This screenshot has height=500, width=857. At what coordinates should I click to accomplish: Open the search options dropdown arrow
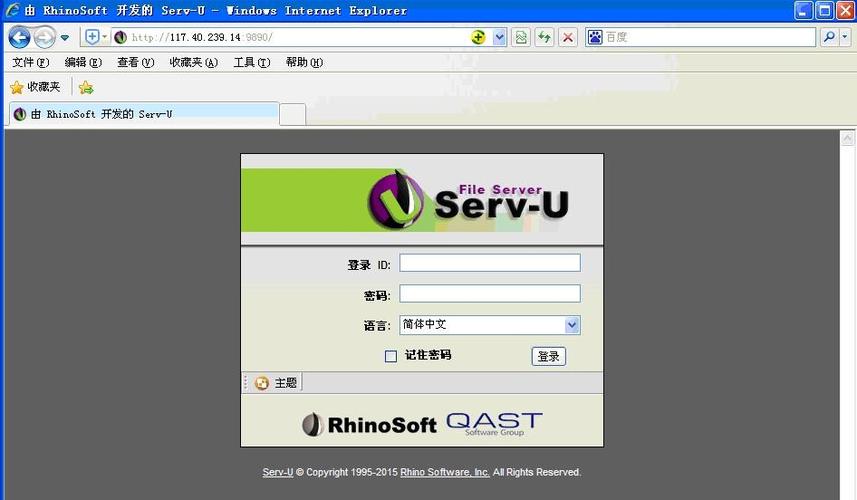coord(845,37)
